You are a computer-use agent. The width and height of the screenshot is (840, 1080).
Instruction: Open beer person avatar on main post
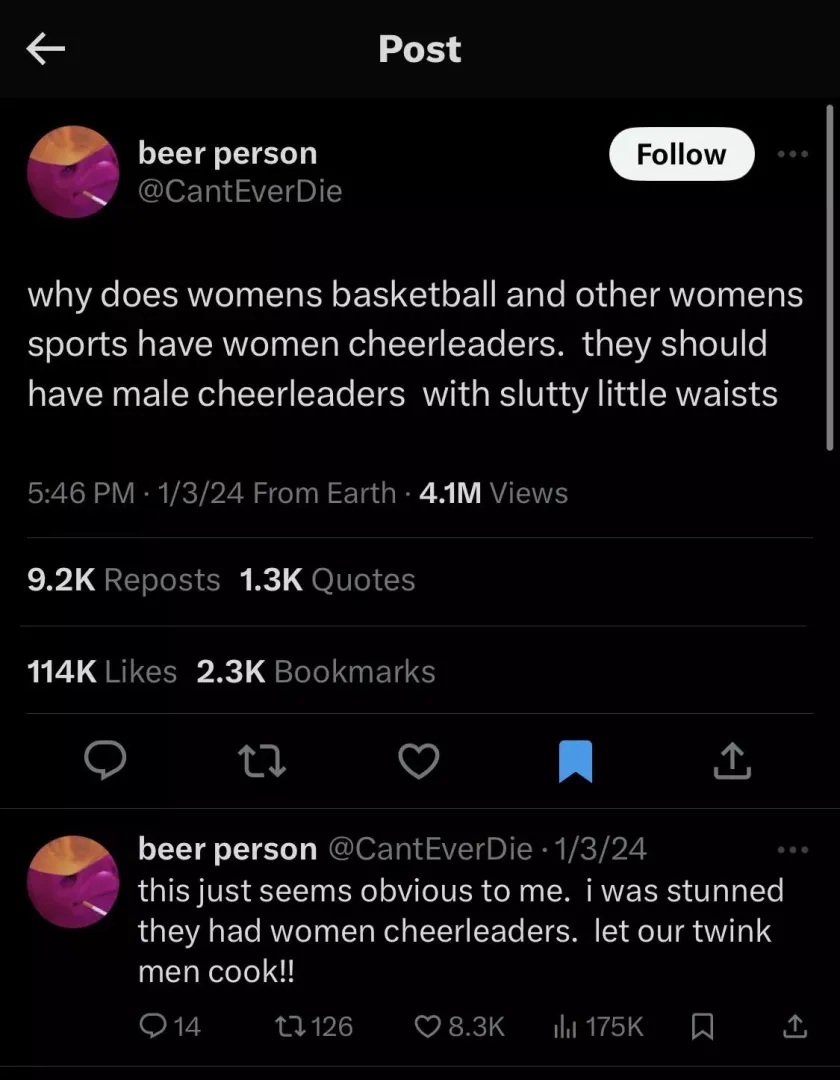click(x=73, y=172)
